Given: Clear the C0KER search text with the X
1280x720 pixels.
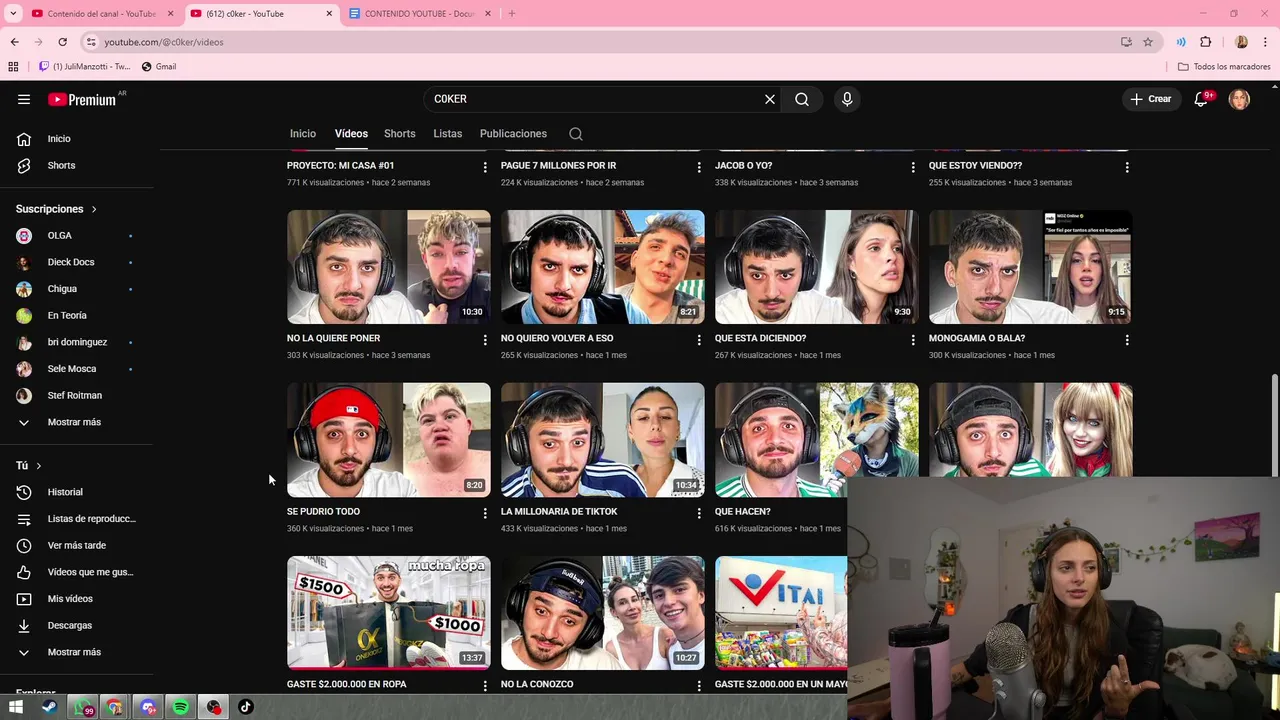Looking at the screenshot, I should (x=770, y=99).
